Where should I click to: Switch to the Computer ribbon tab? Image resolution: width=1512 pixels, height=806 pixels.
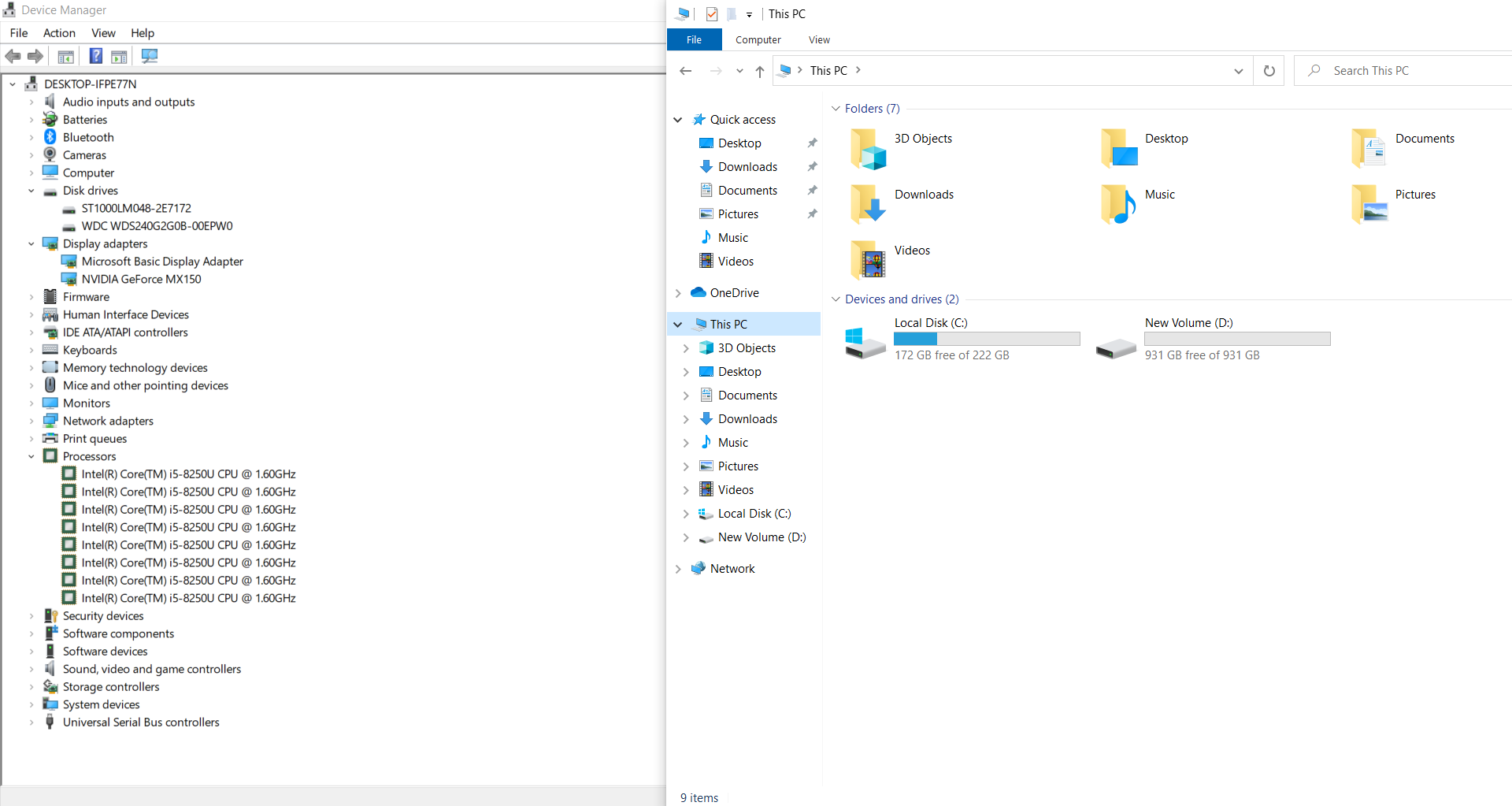pos(758,40)
